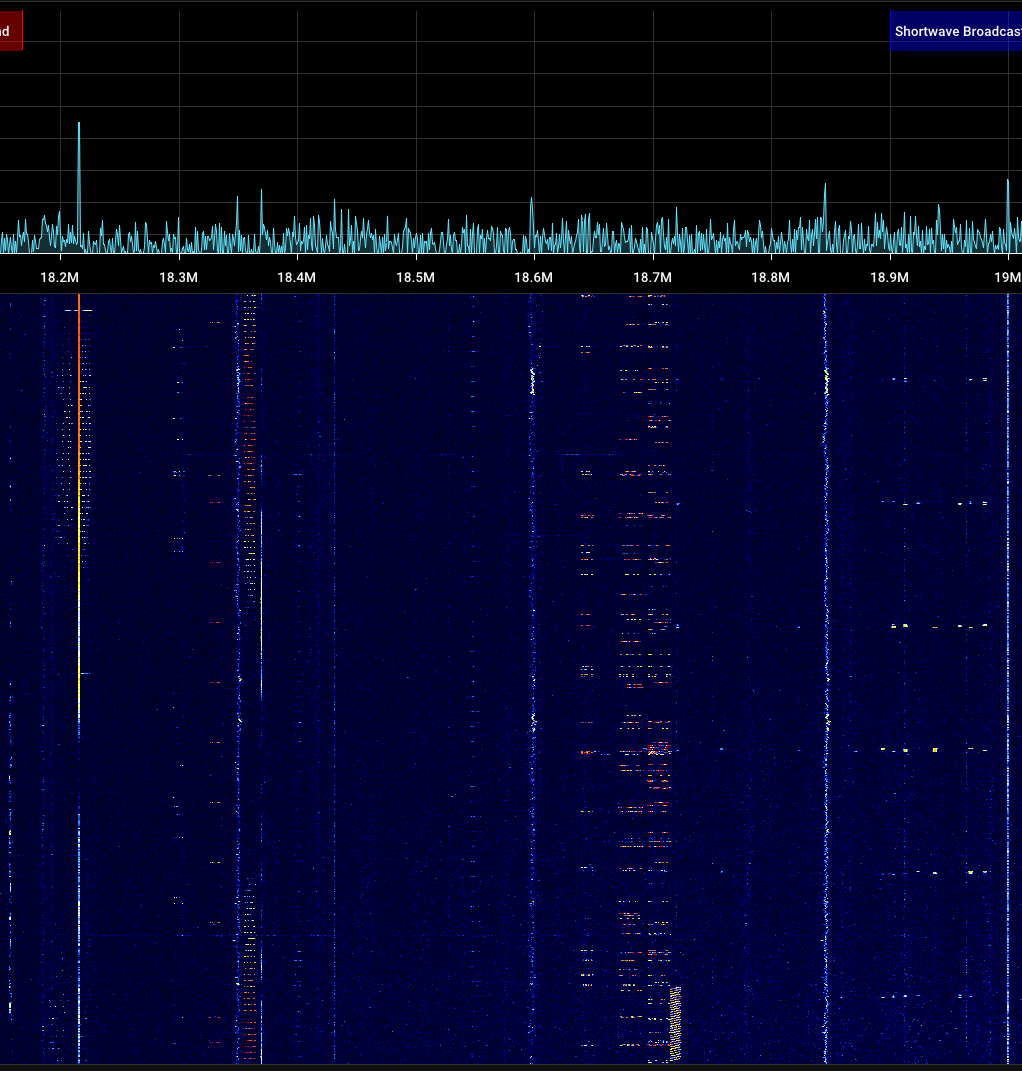Select the 18.3M frequency axis label
Screen dimensions: 1022x1071
178,277
